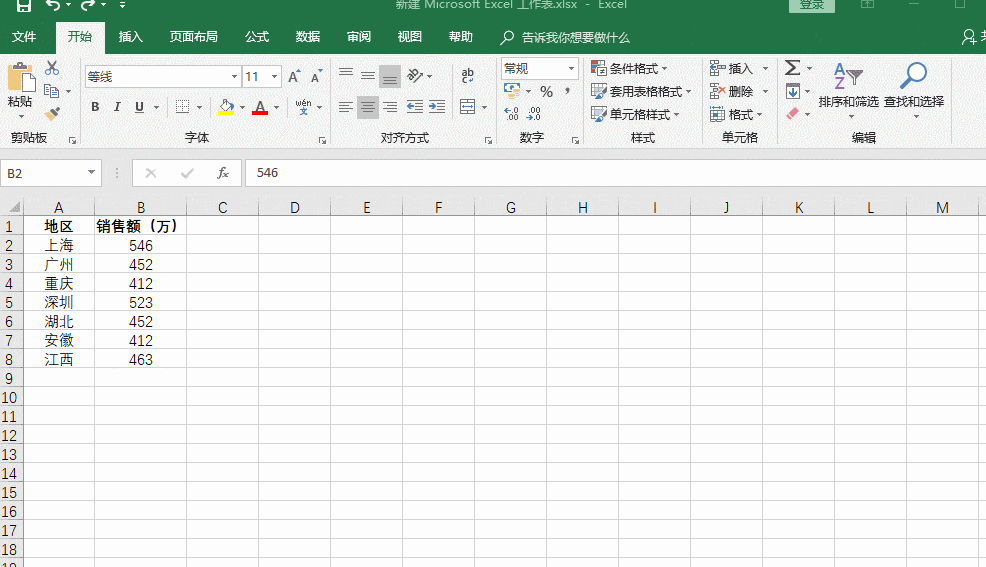Open the font name dropdown
The height and width of the screenshot is (567, 986).
point(234,77)
